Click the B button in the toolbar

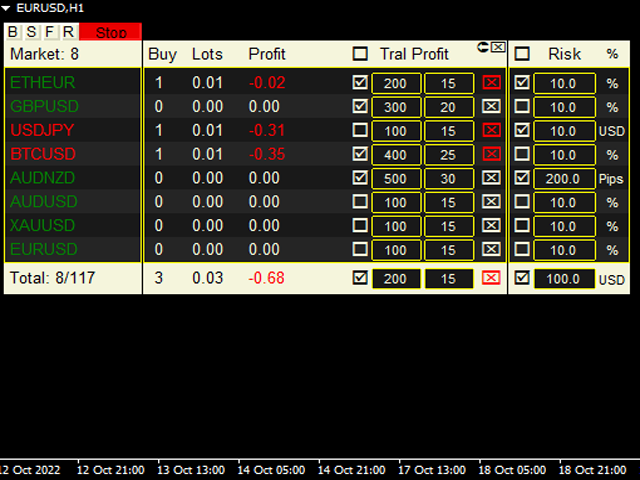(x=13, y=32)
